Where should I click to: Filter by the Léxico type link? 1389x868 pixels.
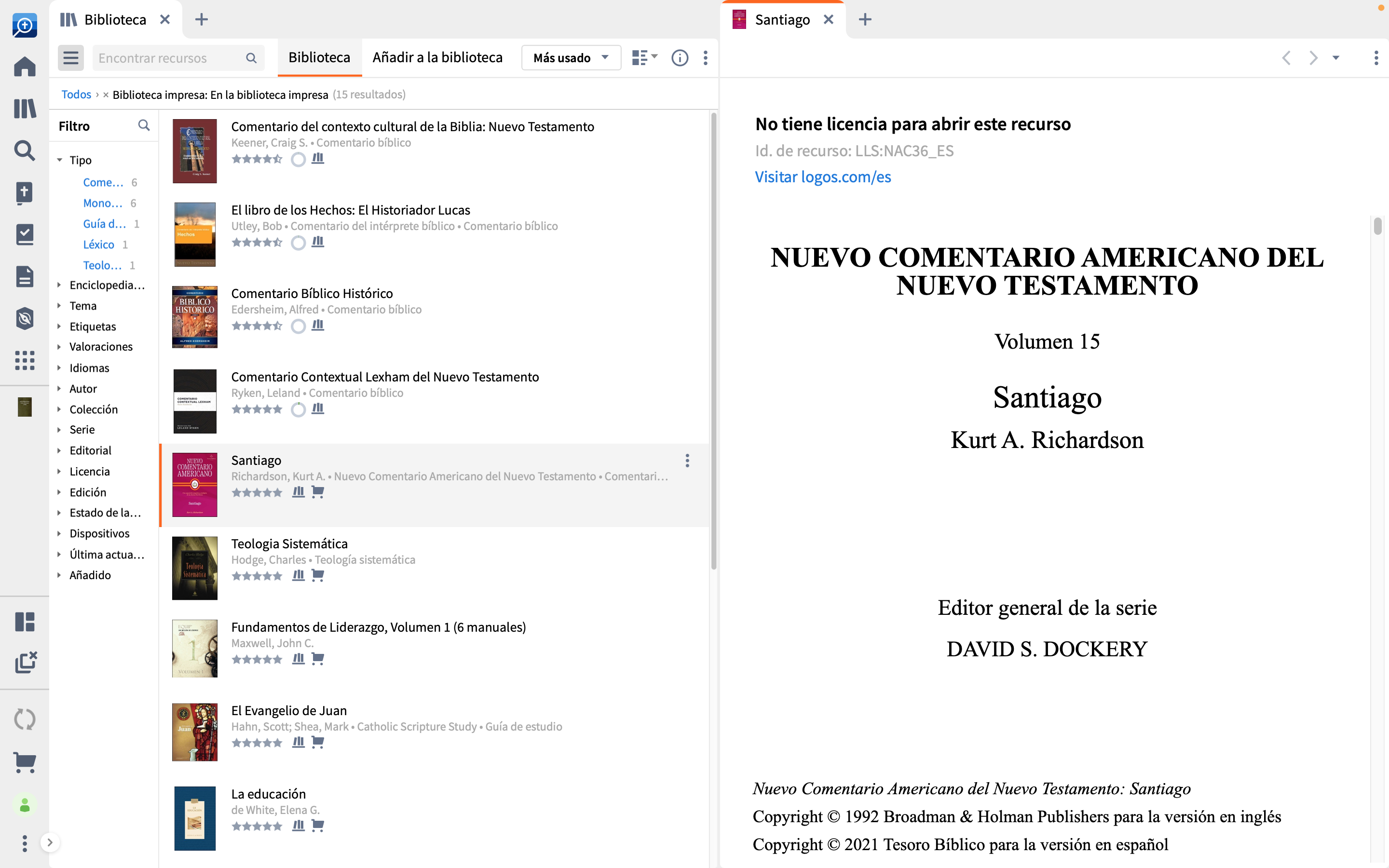(x=99, y=244)
